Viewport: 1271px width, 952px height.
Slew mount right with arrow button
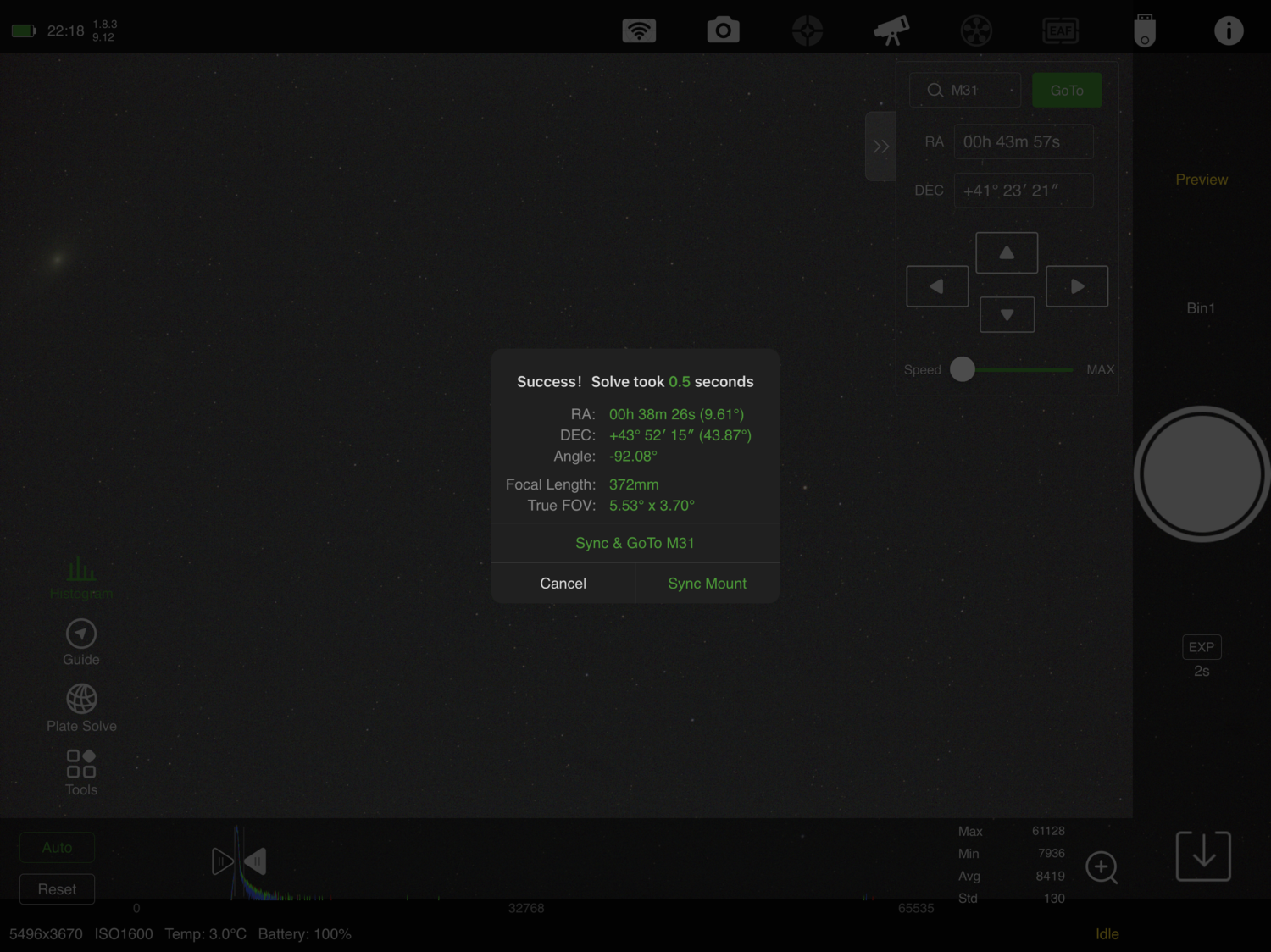pos(1077,286)
